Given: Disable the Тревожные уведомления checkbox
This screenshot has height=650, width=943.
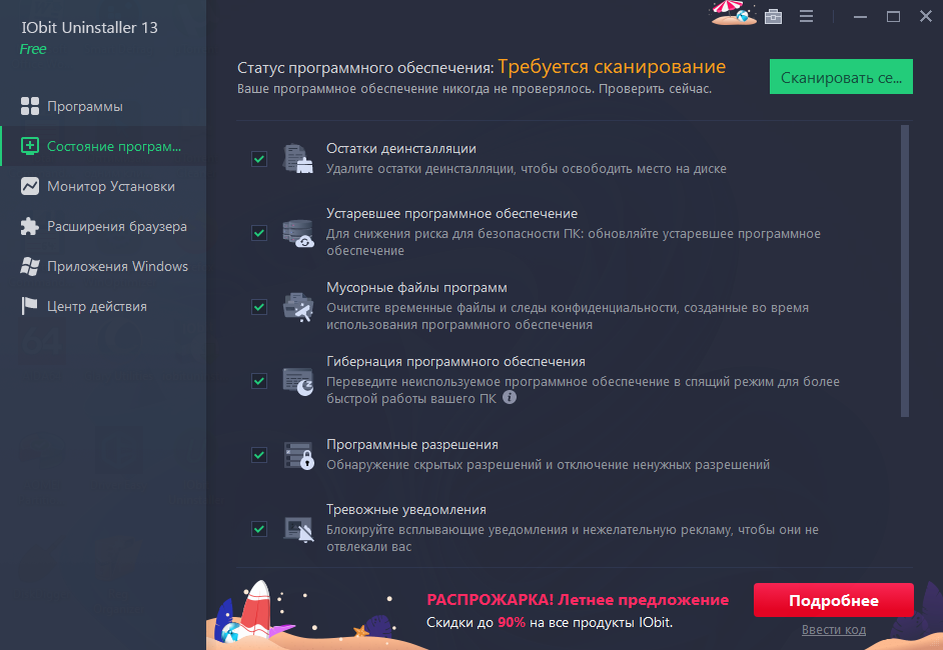Looking at the screenshot, I should [x=259, y=529].
